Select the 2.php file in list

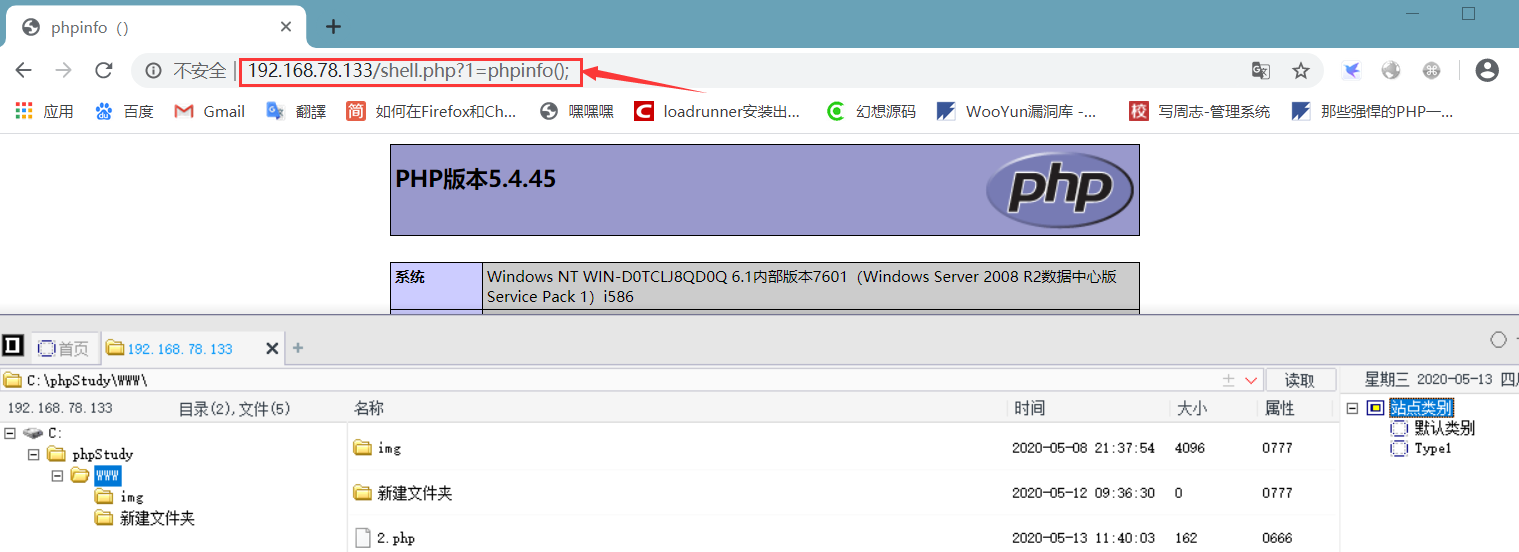point(396,538)
